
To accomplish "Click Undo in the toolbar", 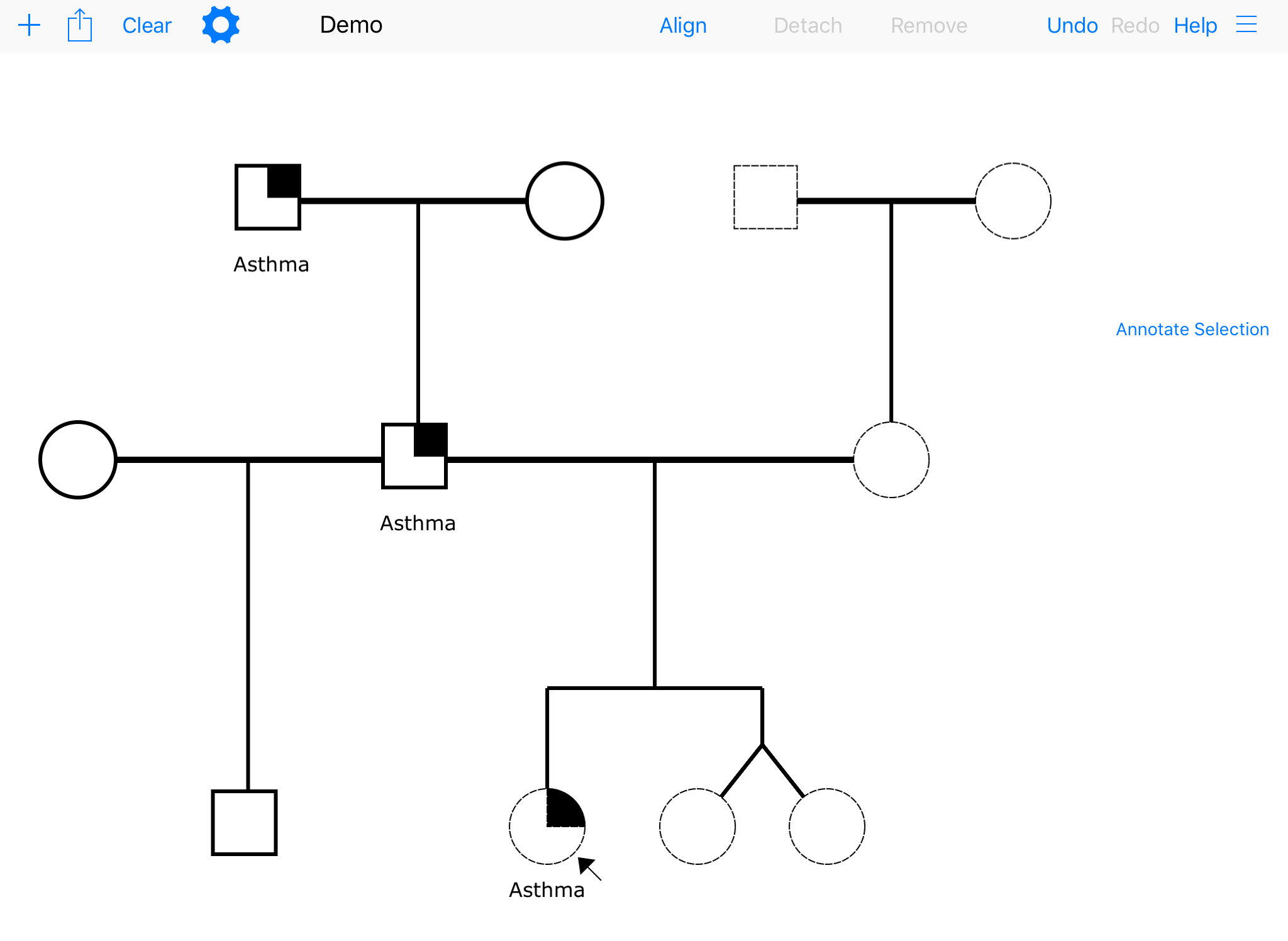I will click(1072, 26).
